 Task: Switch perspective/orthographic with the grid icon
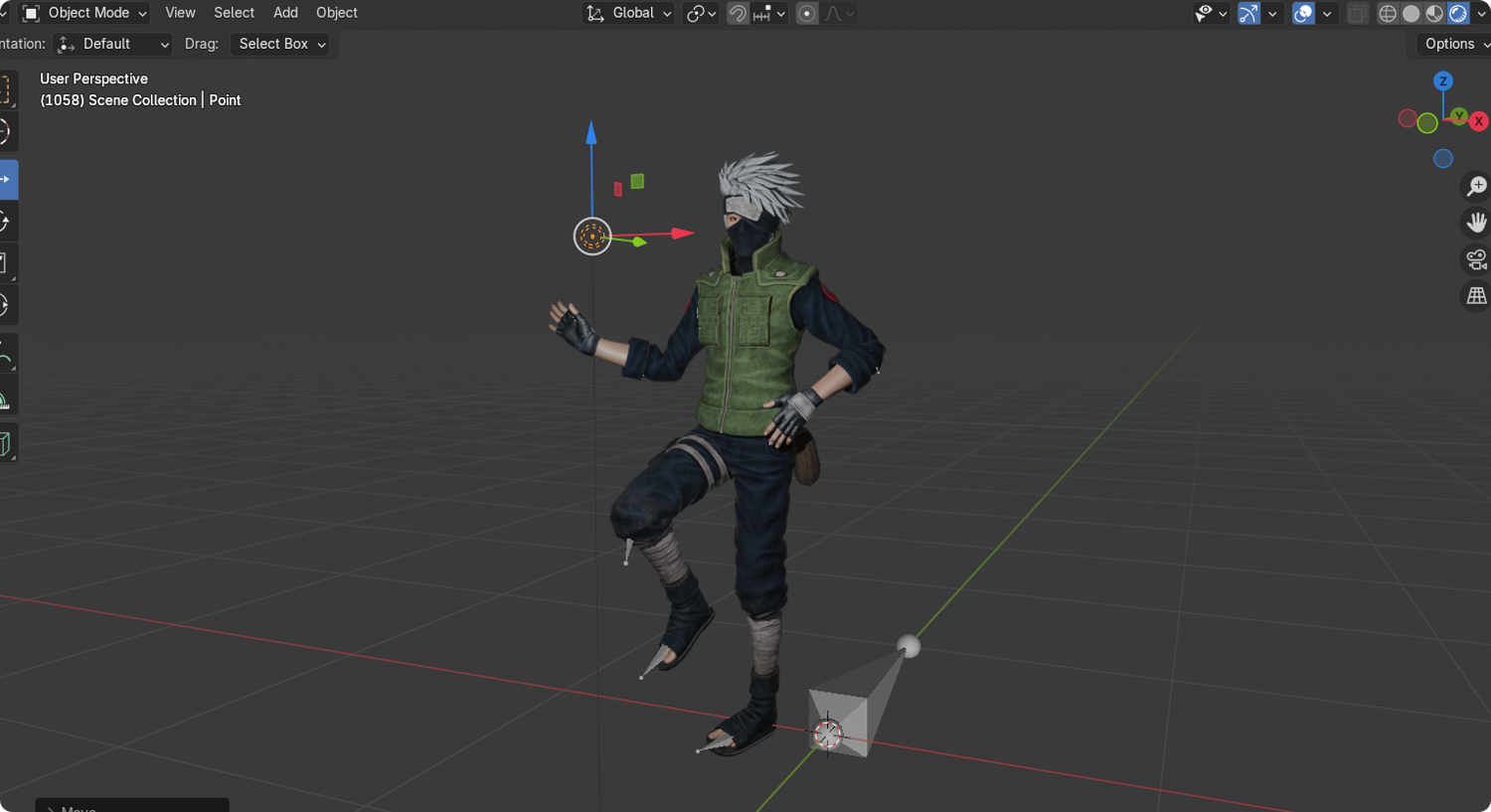[1476, 296]
